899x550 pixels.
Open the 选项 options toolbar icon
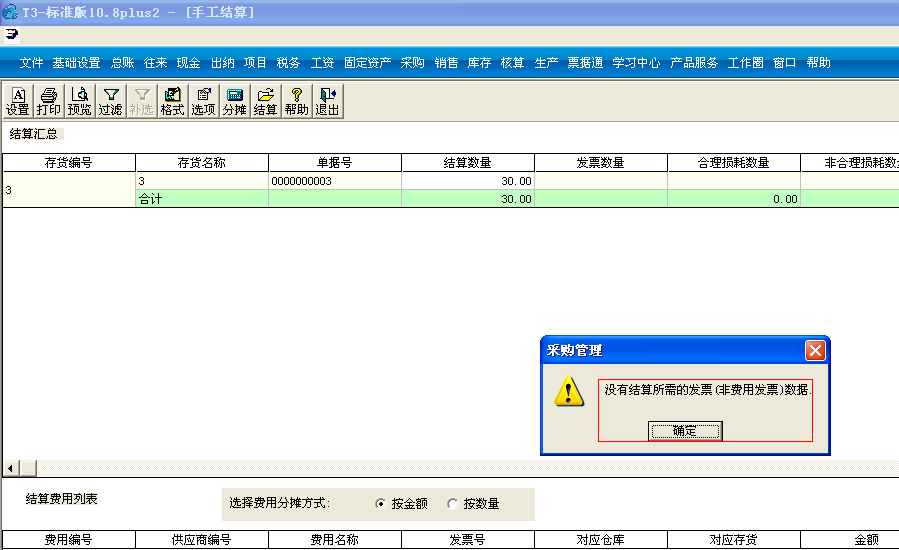click(x=204, y=102)
